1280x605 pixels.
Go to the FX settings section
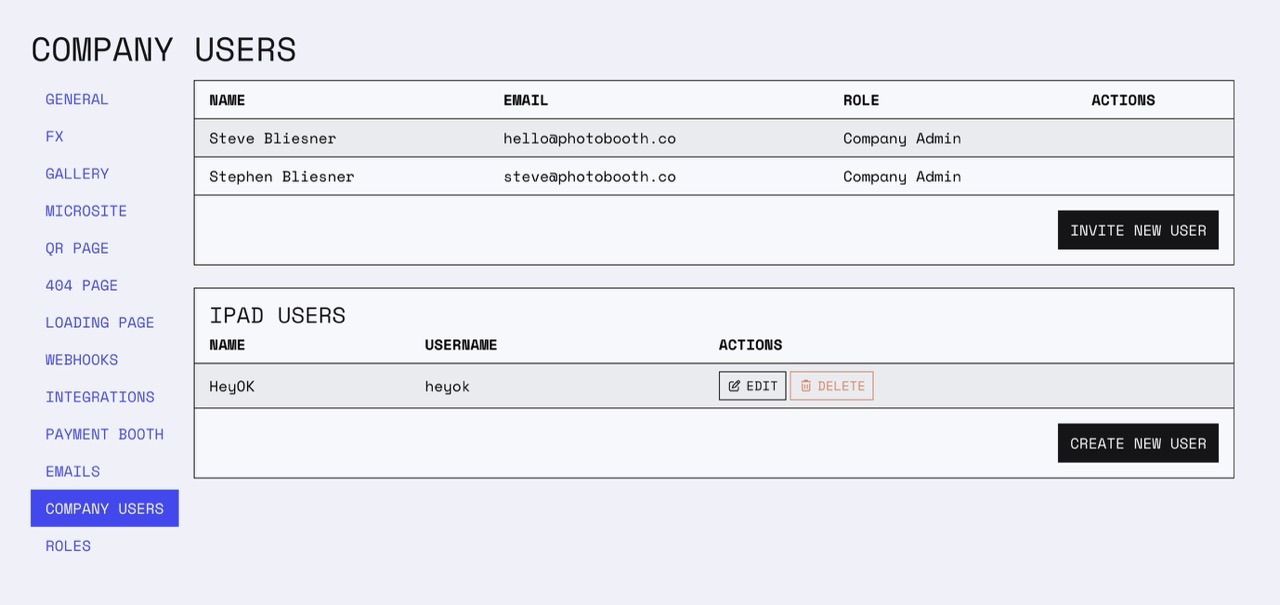[x=54, y=136]
